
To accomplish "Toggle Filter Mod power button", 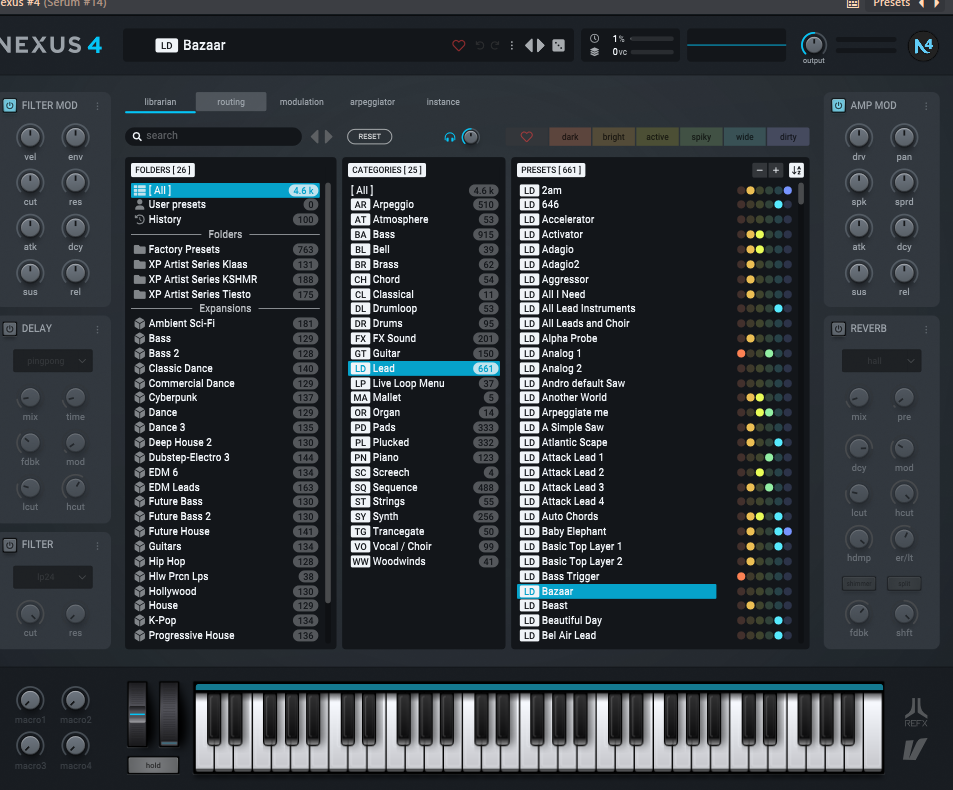I will pos(10,106).
